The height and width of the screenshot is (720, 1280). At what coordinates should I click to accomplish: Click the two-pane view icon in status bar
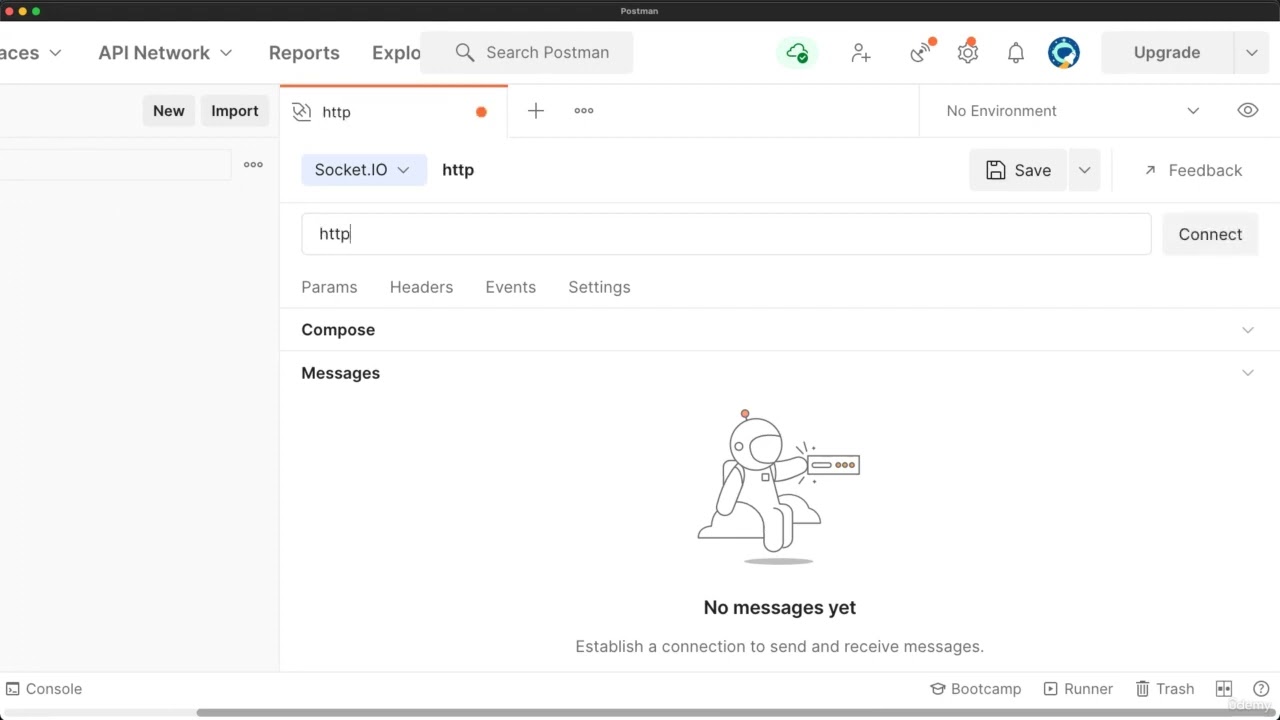(x=1224, y=689)
